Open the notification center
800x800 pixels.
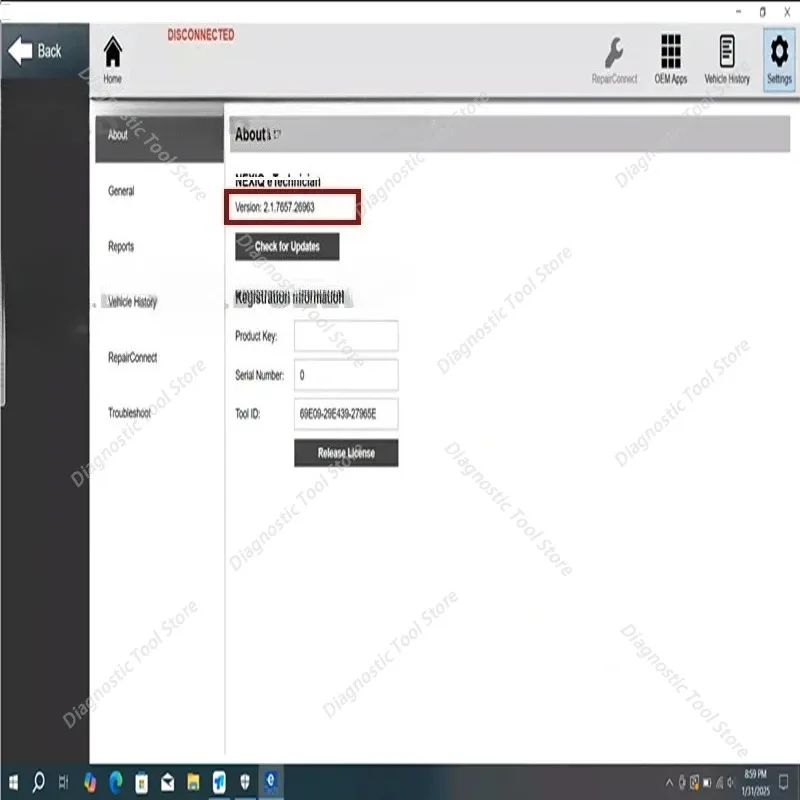pyautogui.click(x=783, y=782)
